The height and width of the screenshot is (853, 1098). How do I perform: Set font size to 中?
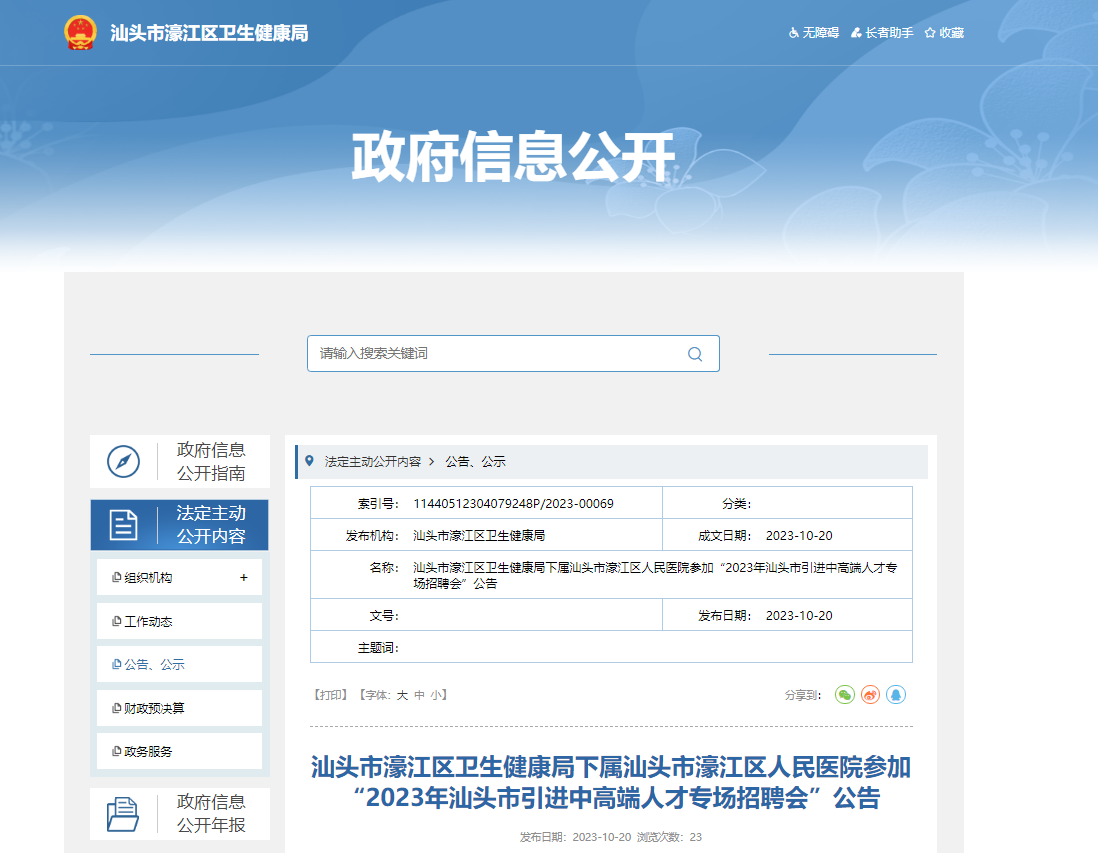tap(419, 694)
